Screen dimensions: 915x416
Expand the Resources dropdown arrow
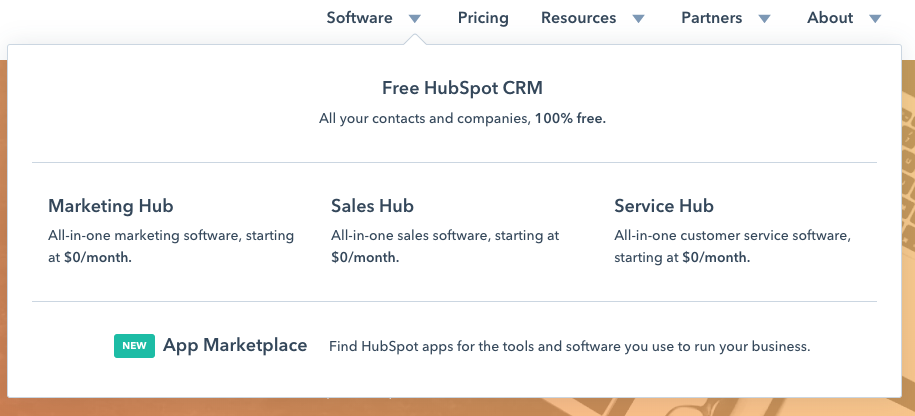[639, 18]
